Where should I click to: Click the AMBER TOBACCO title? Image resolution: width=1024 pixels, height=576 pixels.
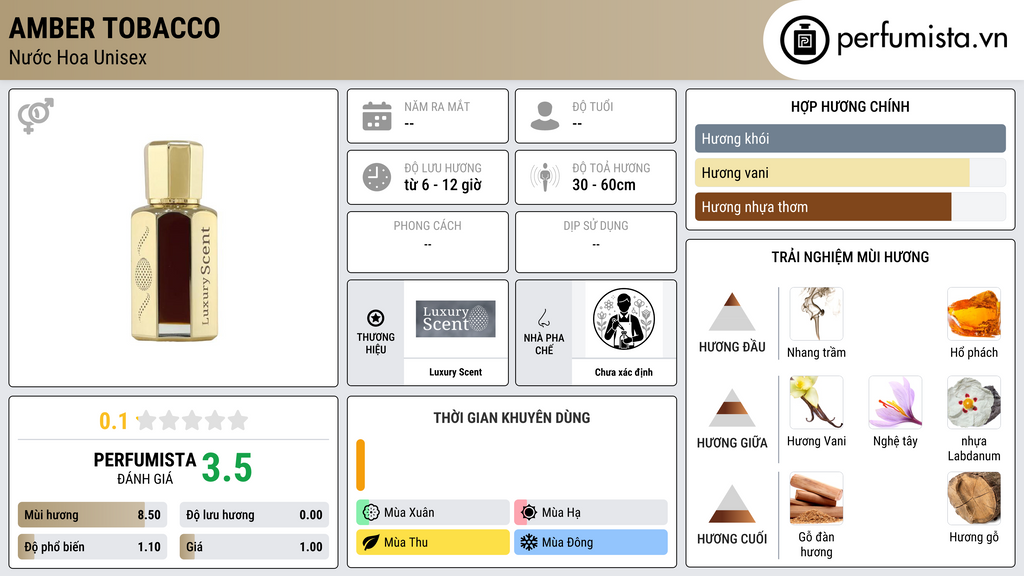(114, 28)
